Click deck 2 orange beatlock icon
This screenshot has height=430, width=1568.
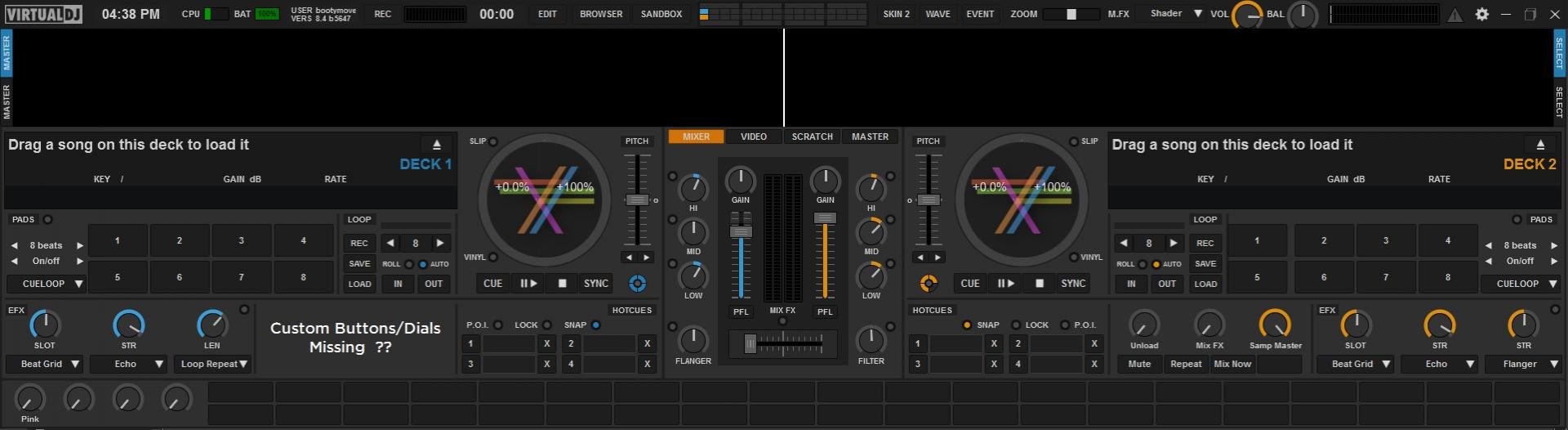coord(929,284)
